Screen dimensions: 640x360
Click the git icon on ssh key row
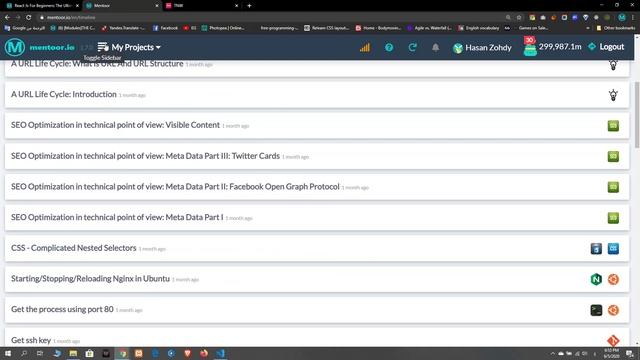tap(613, 340)
